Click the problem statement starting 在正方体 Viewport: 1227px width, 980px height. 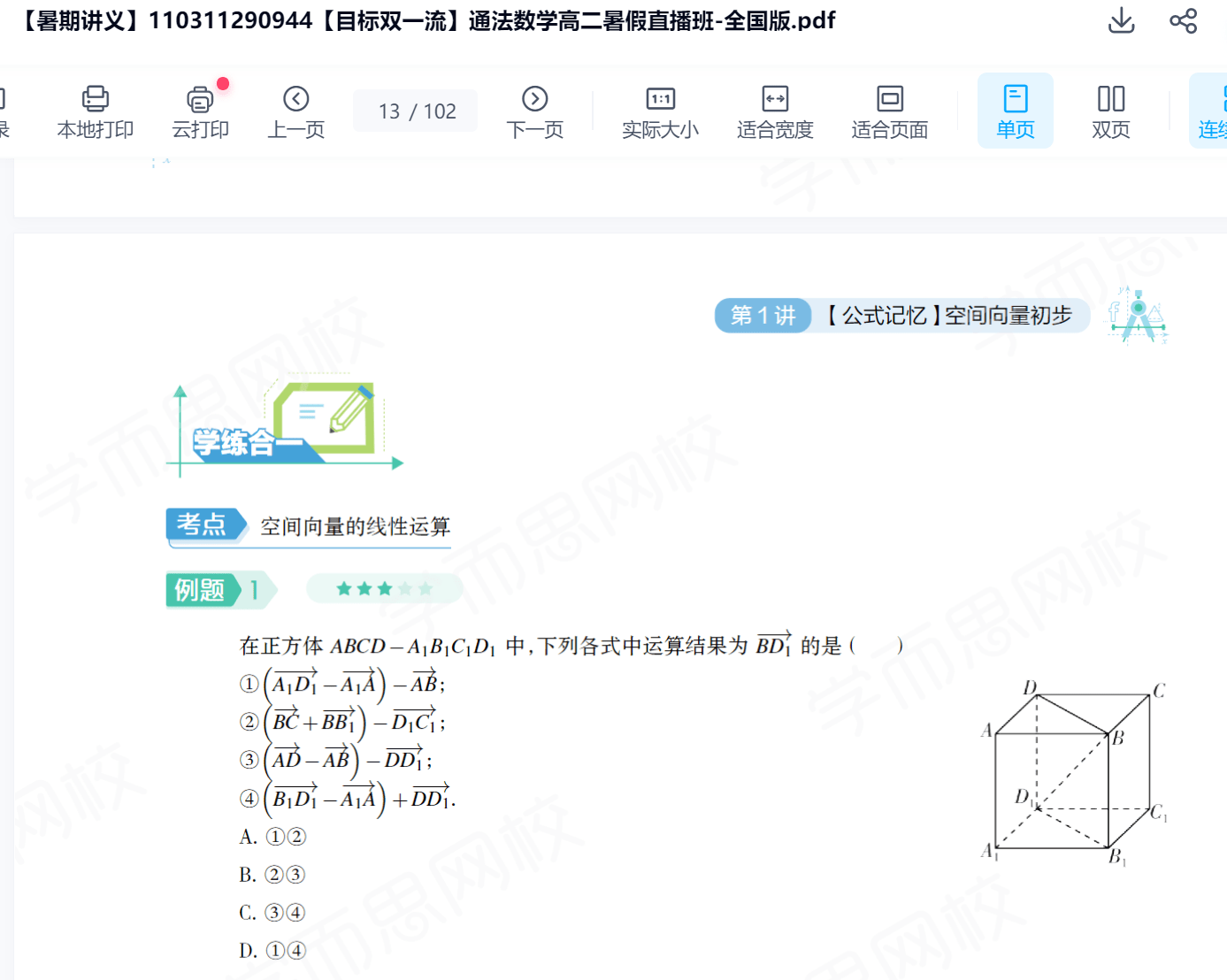coord(571,645)
